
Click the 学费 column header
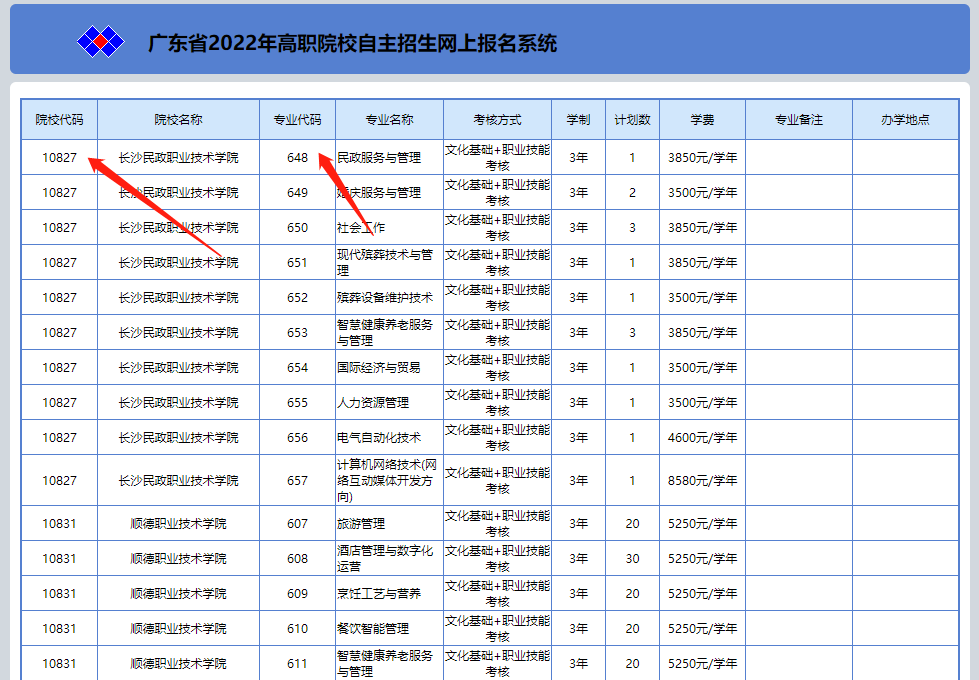click(x=702, y=119)
